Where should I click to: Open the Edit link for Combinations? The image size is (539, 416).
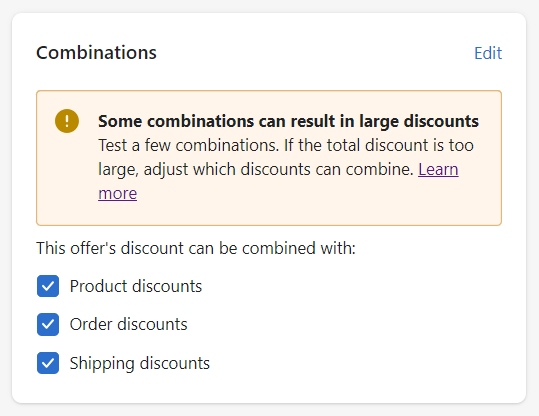(x=488, y=53)
